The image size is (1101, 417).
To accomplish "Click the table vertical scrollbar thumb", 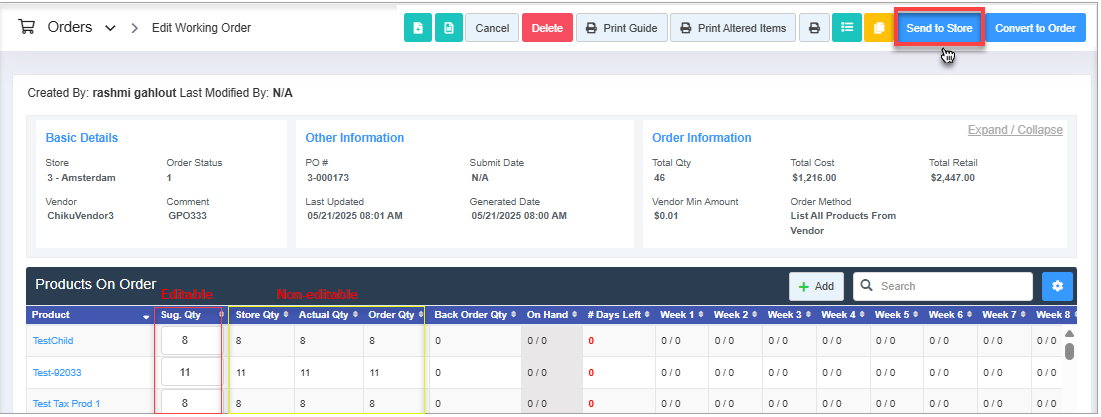I will [1069, 351].
